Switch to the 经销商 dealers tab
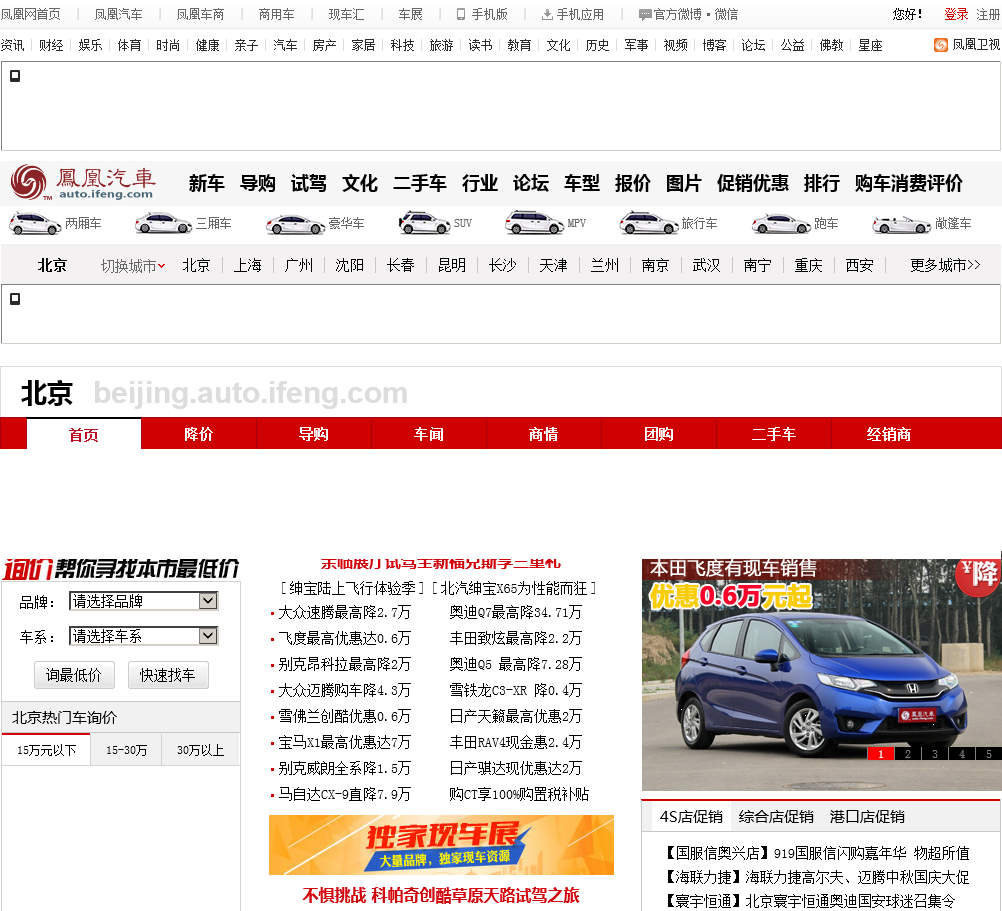Viewport: 1002px width, 911px height. 889,434
